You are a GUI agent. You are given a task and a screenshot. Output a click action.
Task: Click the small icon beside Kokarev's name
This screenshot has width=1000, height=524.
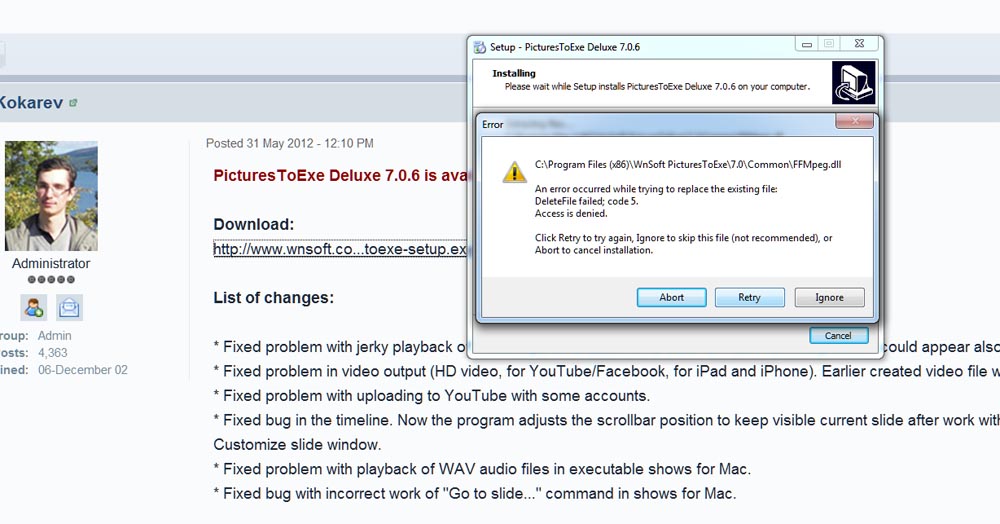click(x=73, y=103)
